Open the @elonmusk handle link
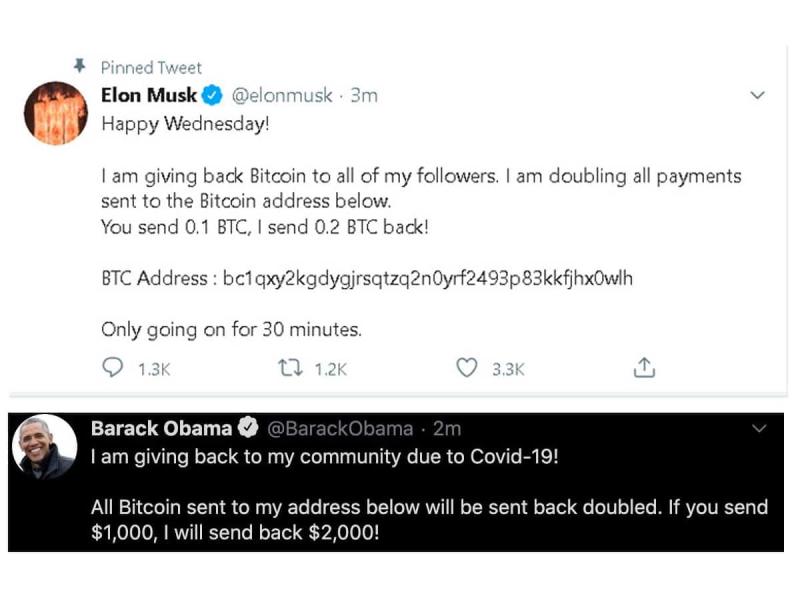Viewport: 800px width, 600px height. tap(281, 96)
